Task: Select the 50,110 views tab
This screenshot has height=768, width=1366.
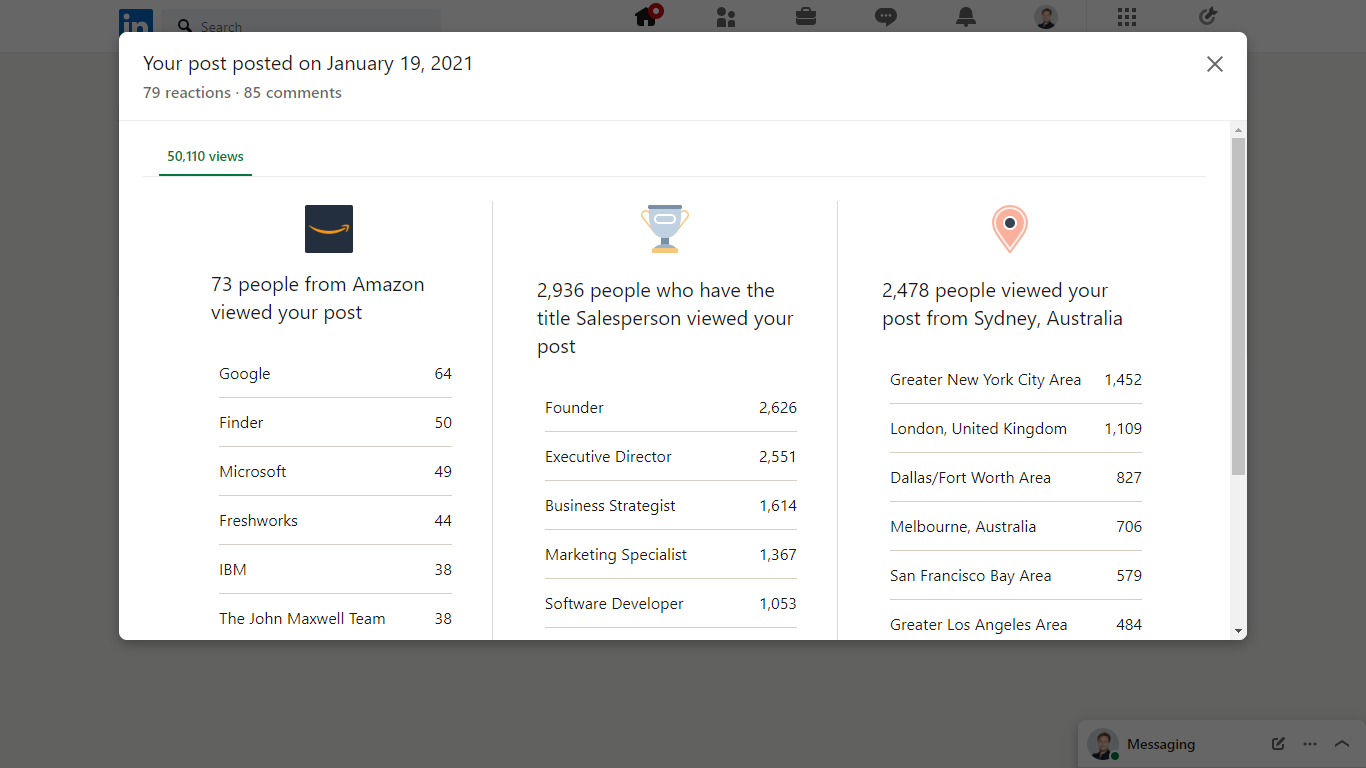Action: pos(205,157)
